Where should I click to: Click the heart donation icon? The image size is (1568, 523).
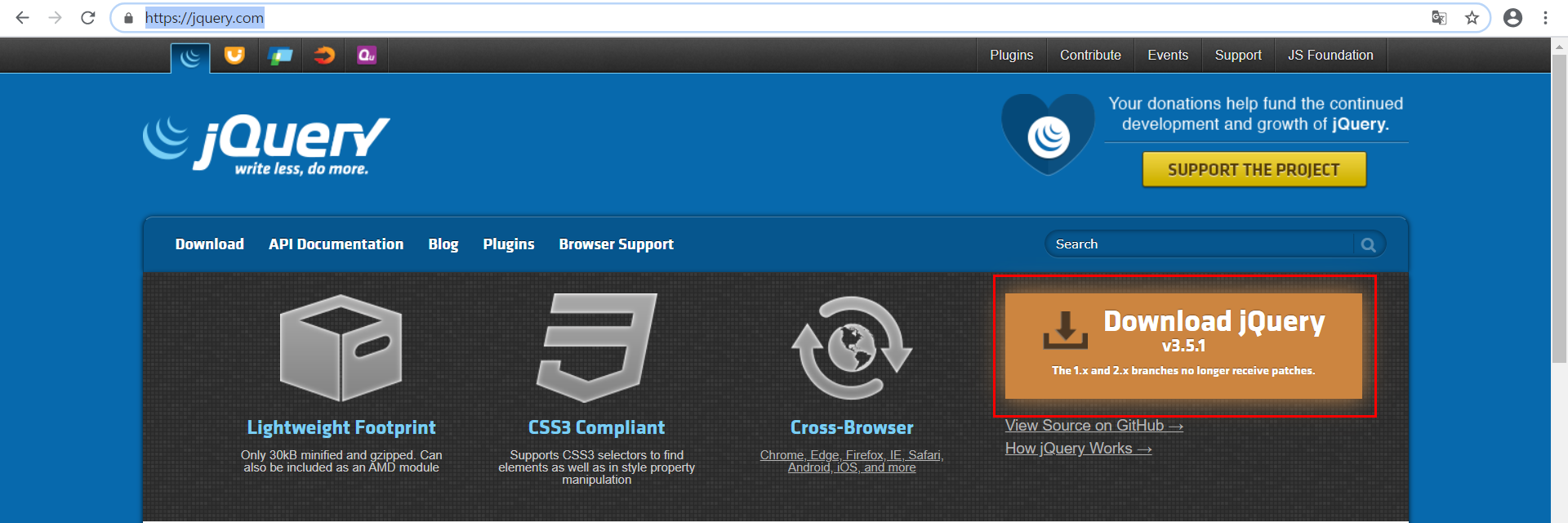coord(1048,134)
